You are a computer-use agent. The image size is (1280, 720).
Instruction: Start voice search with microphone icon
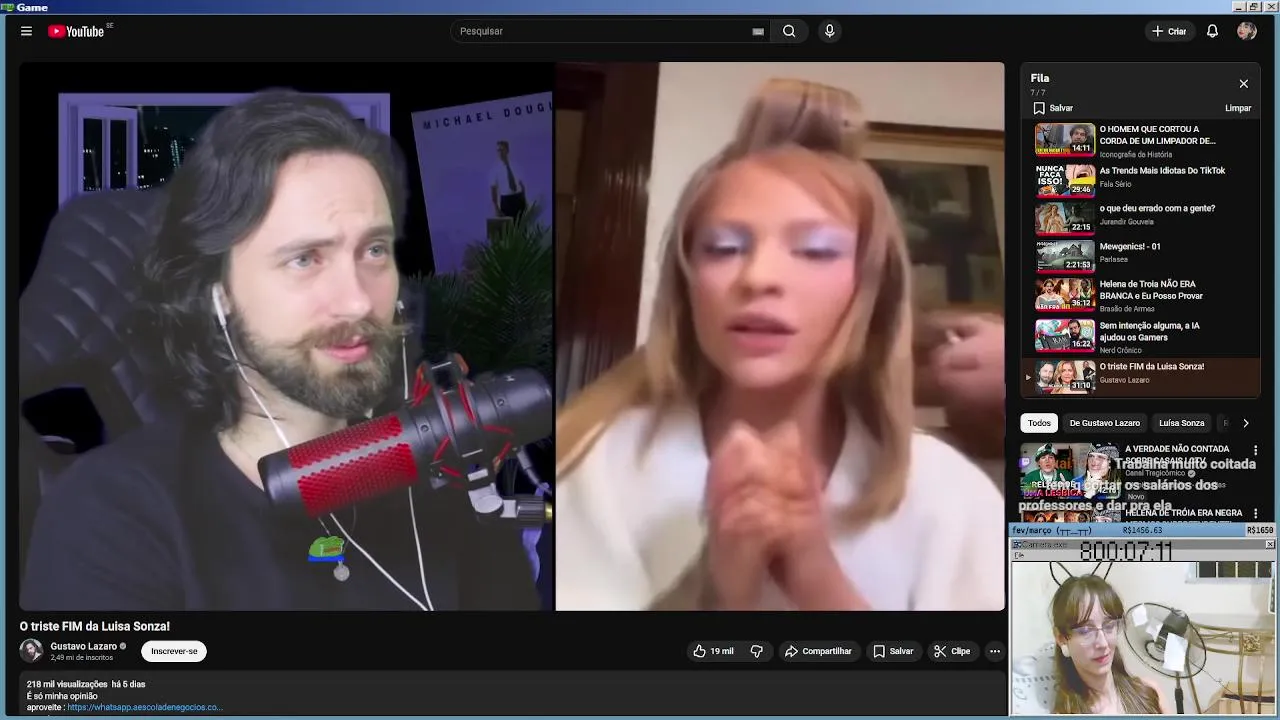(829, 31)
